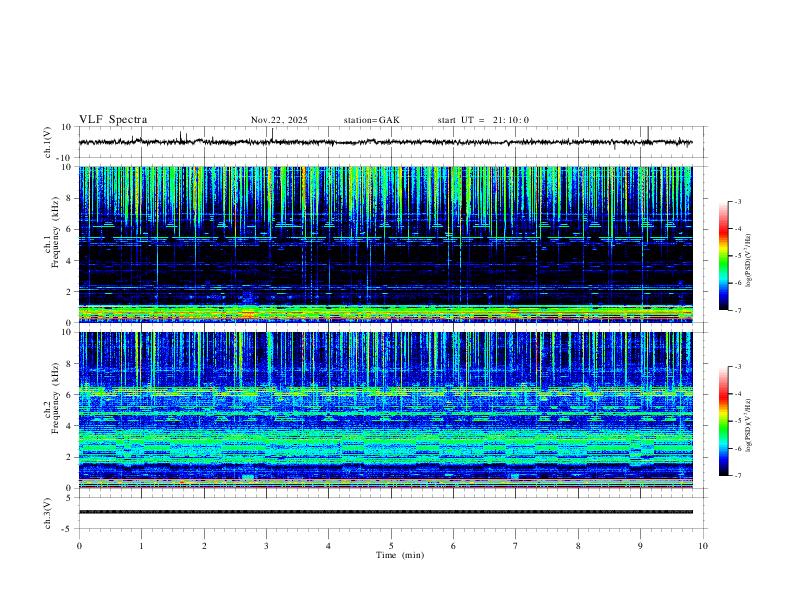Click the 'VLF Spectra' title text

tap(113, 120)
